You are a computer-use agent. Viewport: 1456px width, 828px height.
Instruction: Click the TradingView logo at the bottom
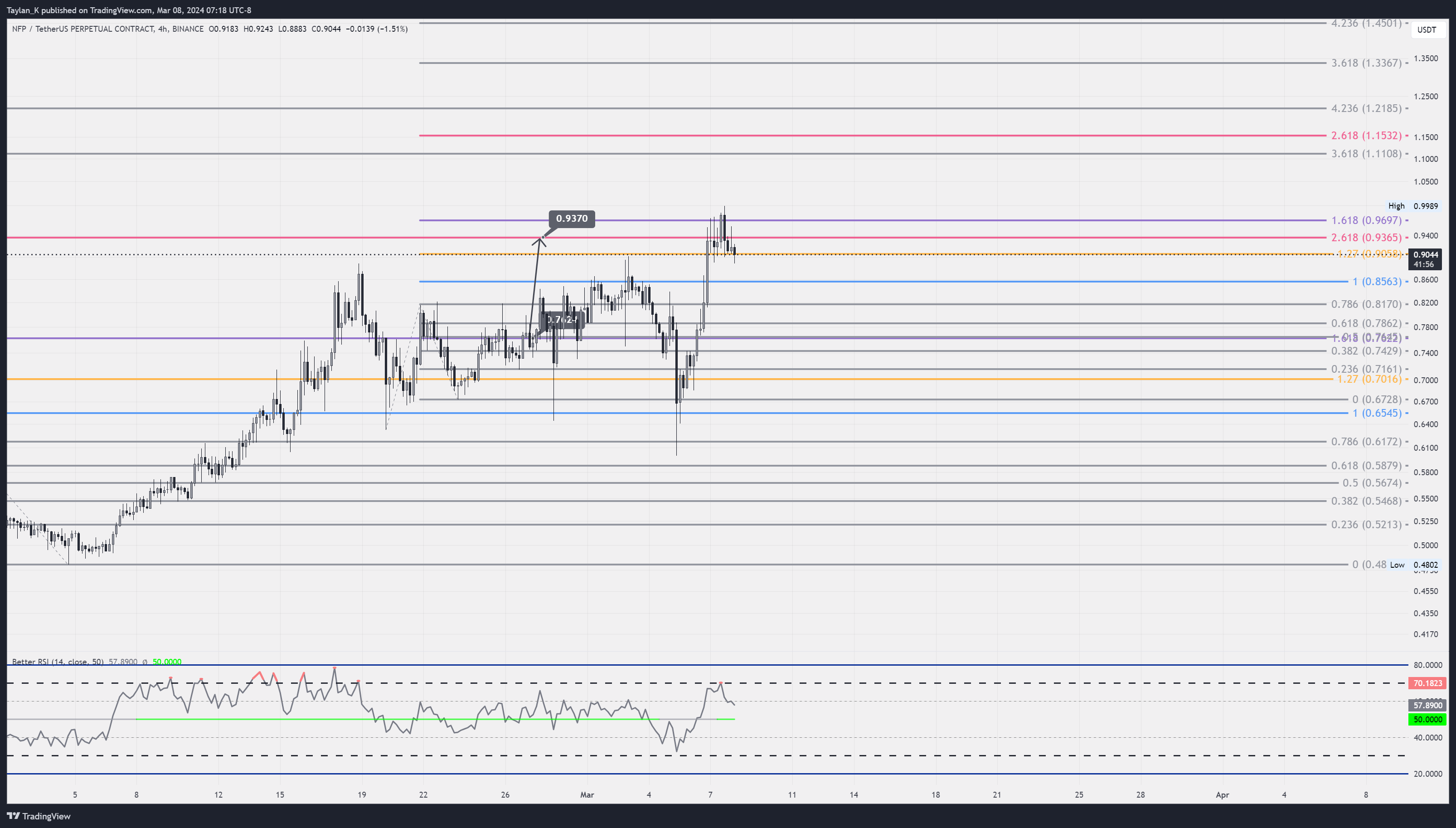[39, 816]
